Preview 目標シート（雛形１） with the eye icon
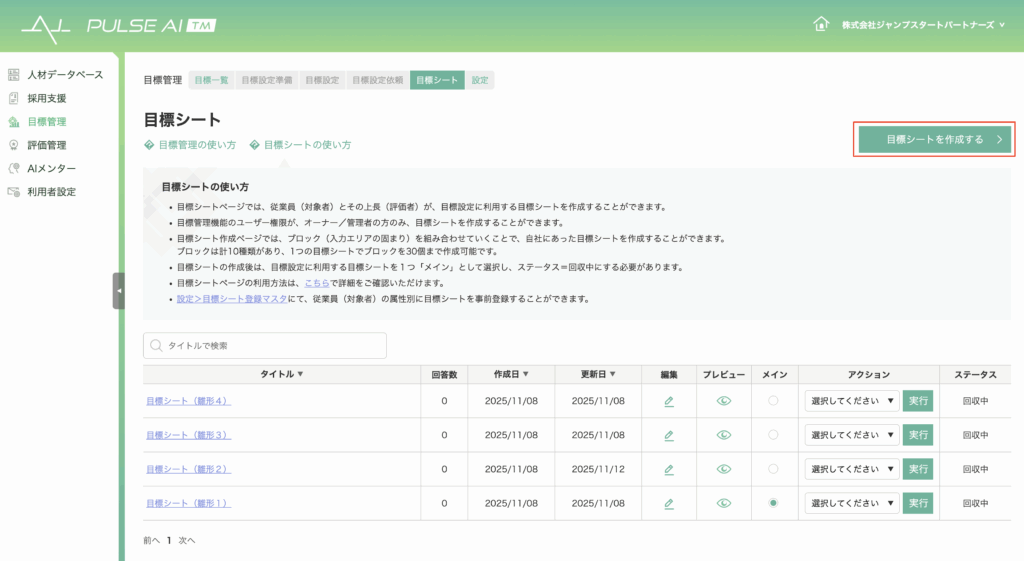Viewport: 1024px width, 561px height. click(x=724, y=503)
